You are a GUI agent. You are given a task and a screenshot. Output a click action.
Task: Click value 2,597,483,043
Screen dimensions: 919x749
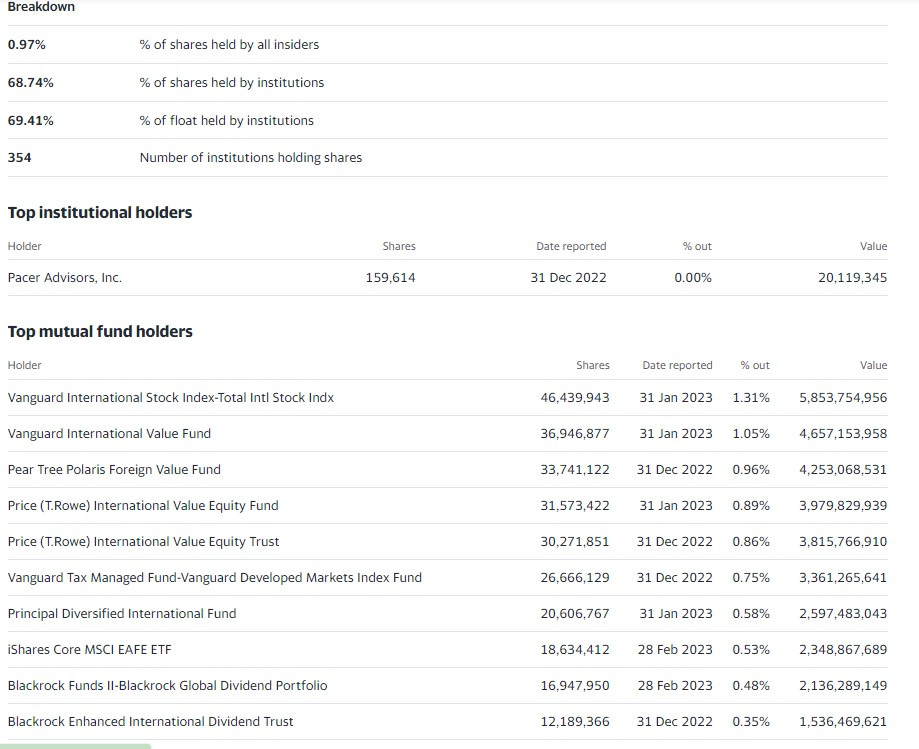point(843,614)
